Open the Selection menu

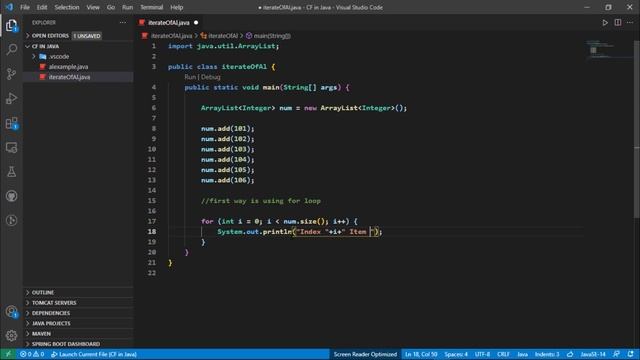coord(67,7)
